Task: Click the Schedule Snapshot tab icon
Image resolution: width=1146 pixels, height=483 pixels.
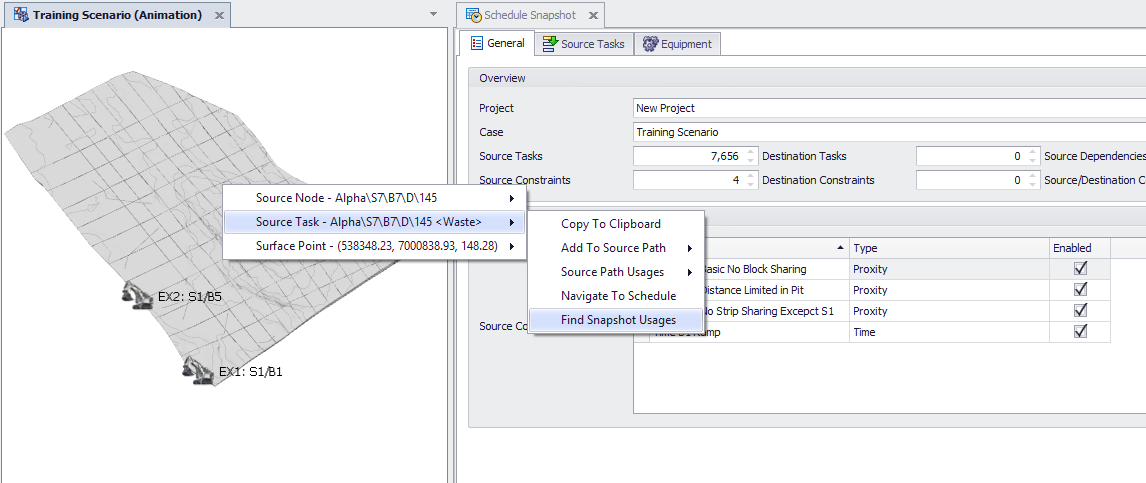Action: click(473, 15)
